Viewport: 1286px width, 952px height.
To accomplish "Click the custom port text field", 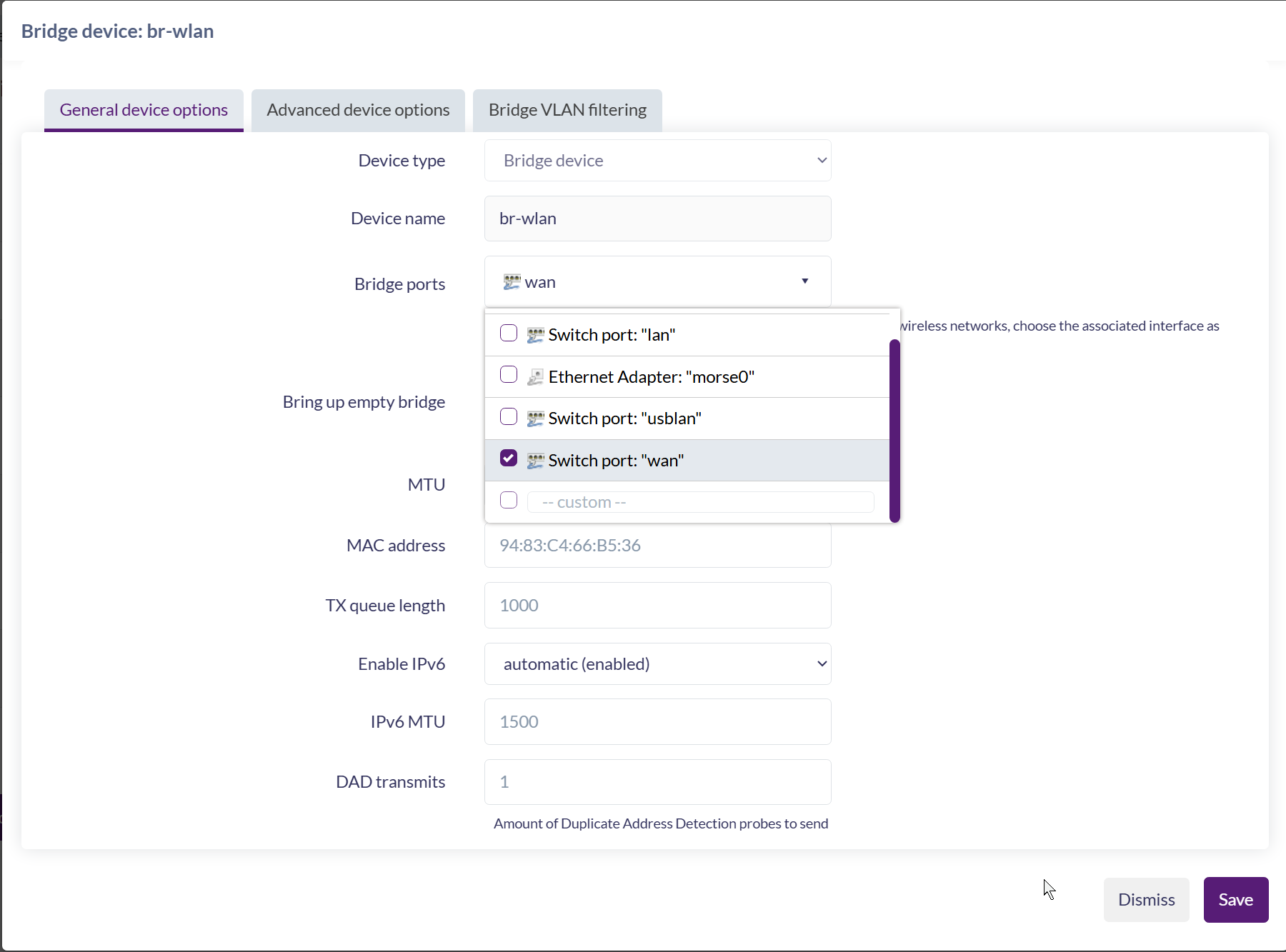I will click(x=700, y=502).
